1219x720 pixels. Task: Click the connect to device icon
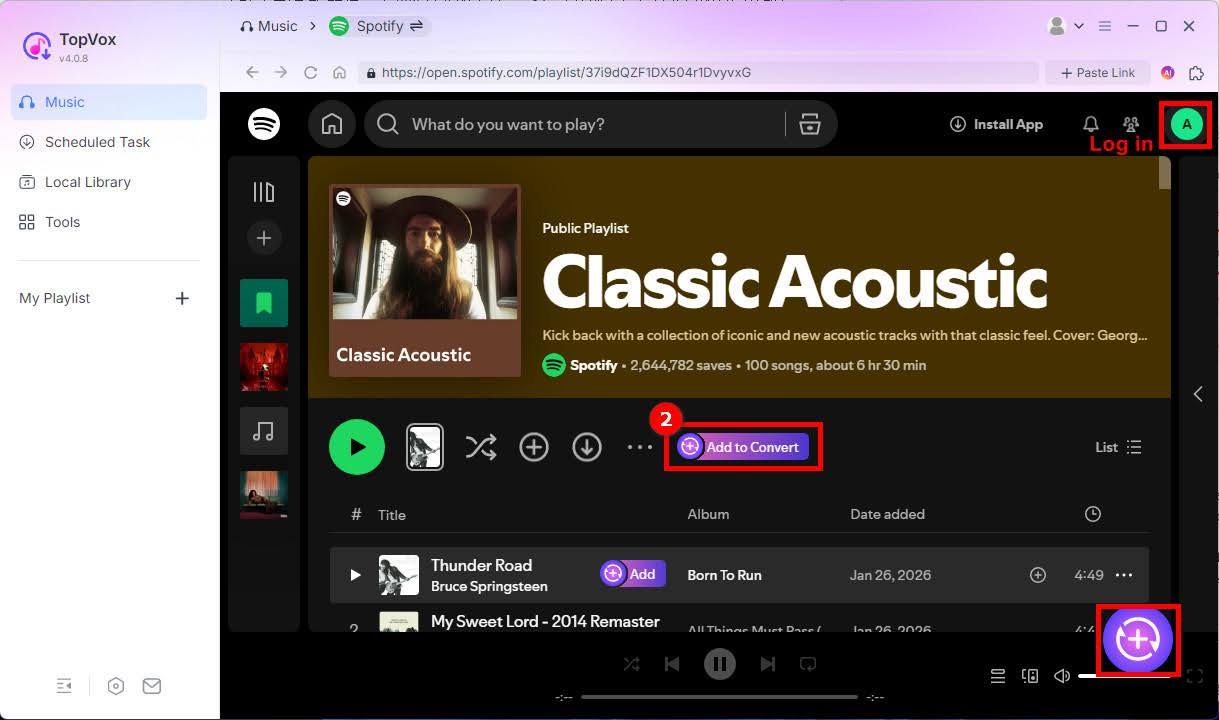tap(1030, 676)
